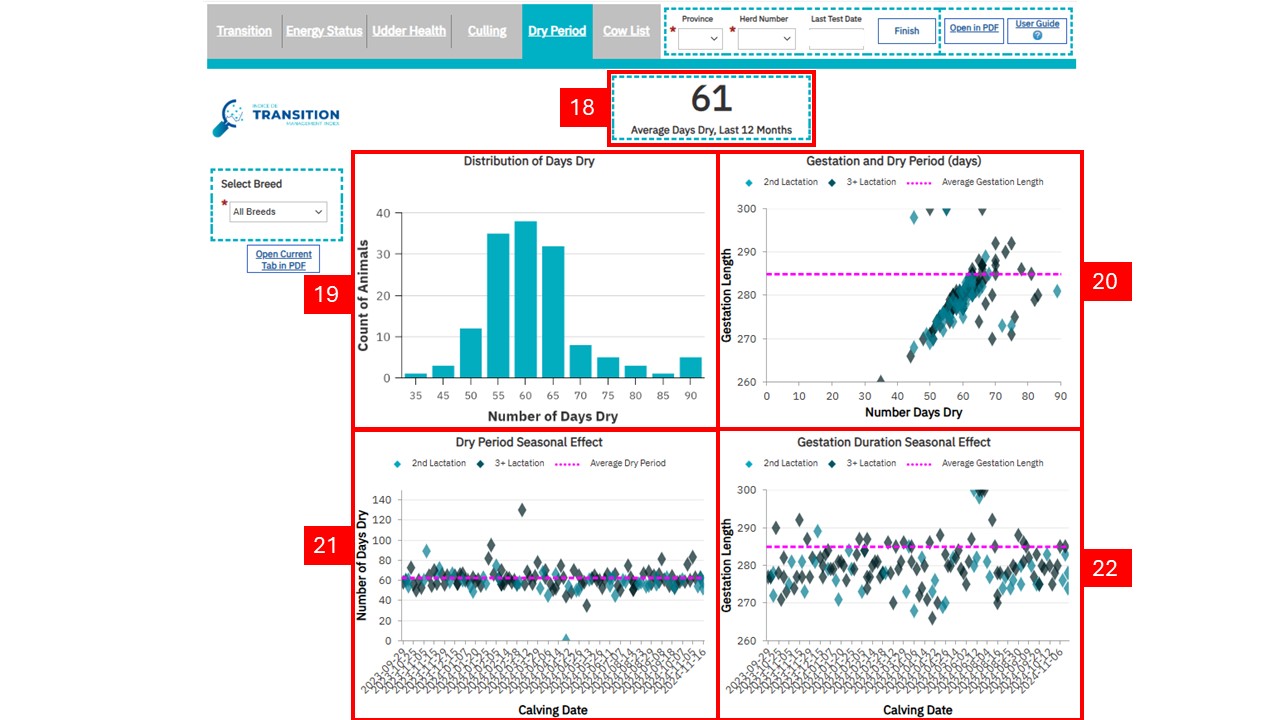This screenshot has width=1280, height=720.
Task: Click the Average Days Dry summary card
Action: [711, 108]
